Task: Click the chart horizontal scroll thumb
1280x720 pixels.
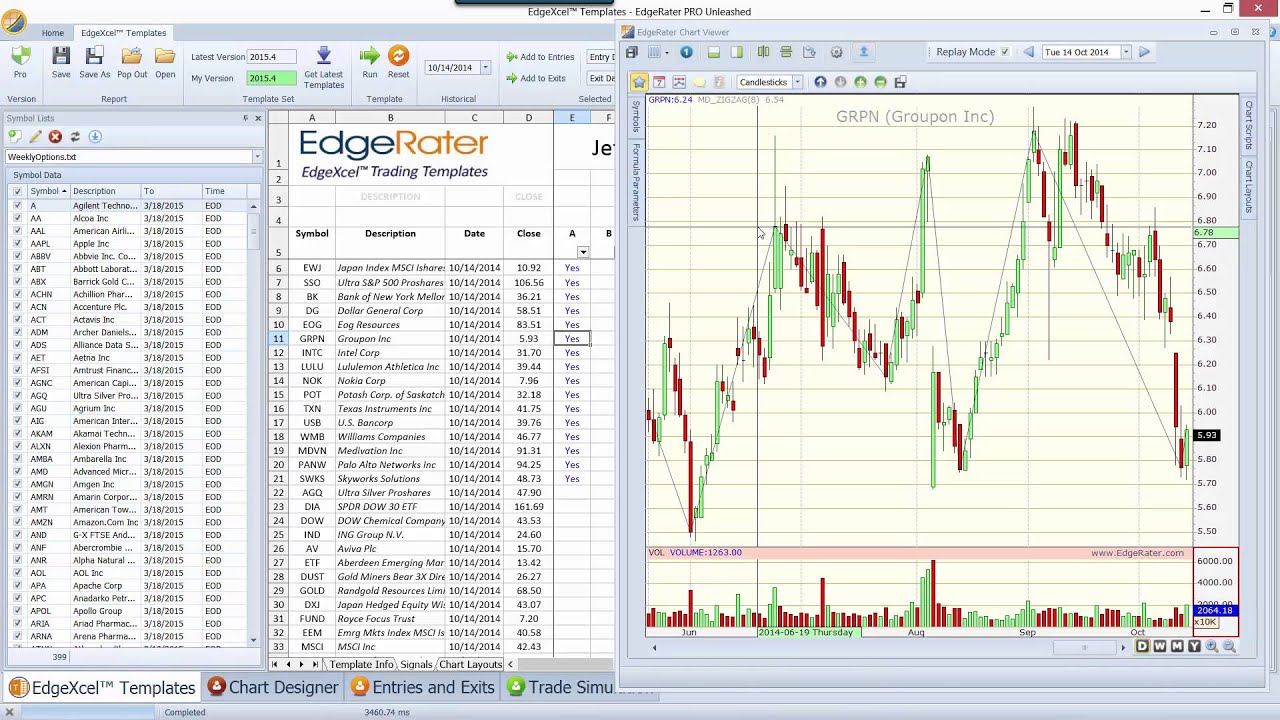Action: tap(1084, 648)
